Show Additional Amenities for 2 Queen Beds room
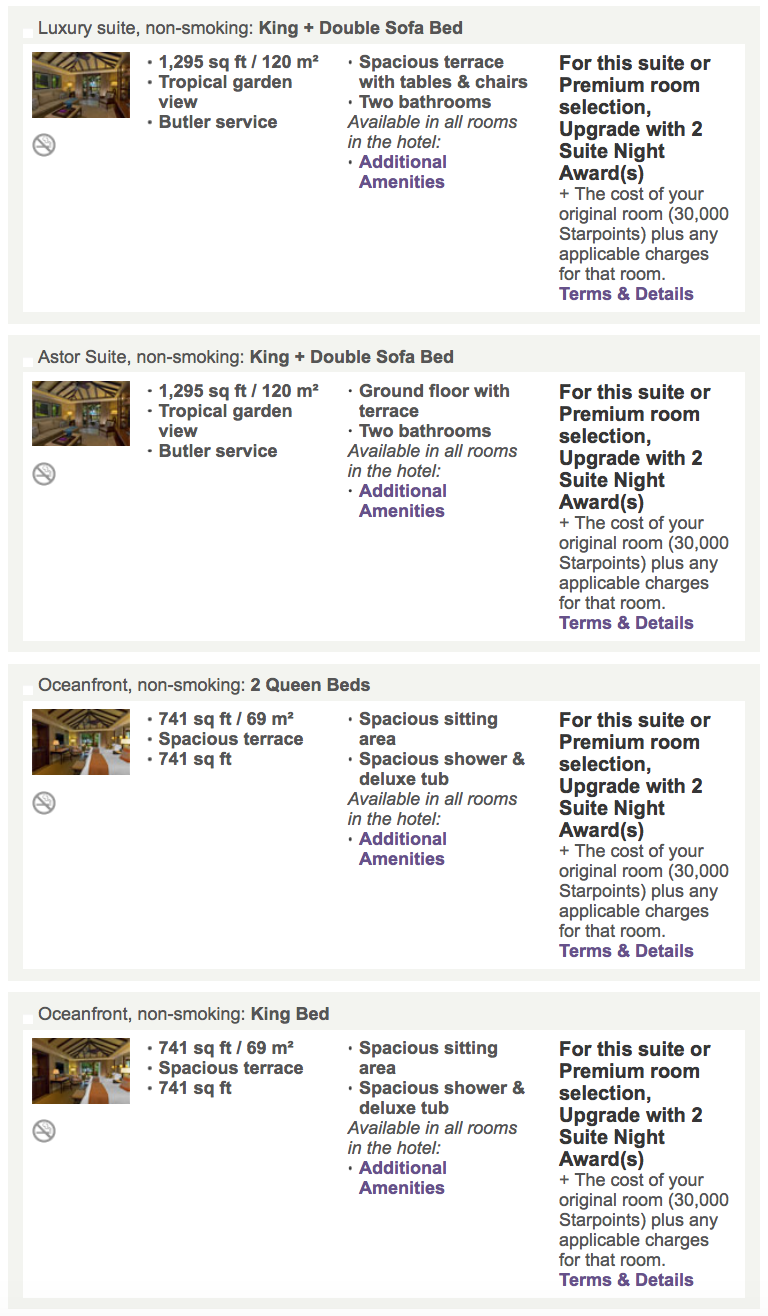Viewport: 768px width, 1316px height. coord(403,849)
